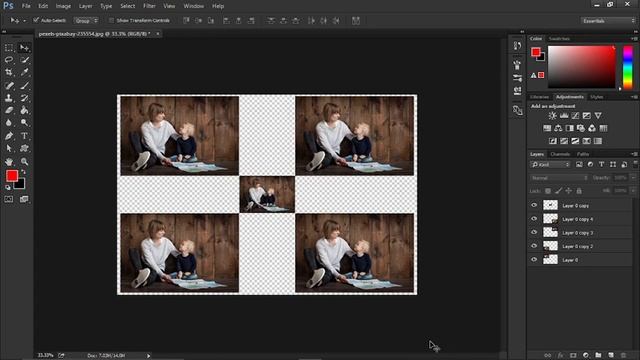This screenshot has height=360, width=640.
Task: Select the Clone Stamp tool
Action: coord(9,98)
